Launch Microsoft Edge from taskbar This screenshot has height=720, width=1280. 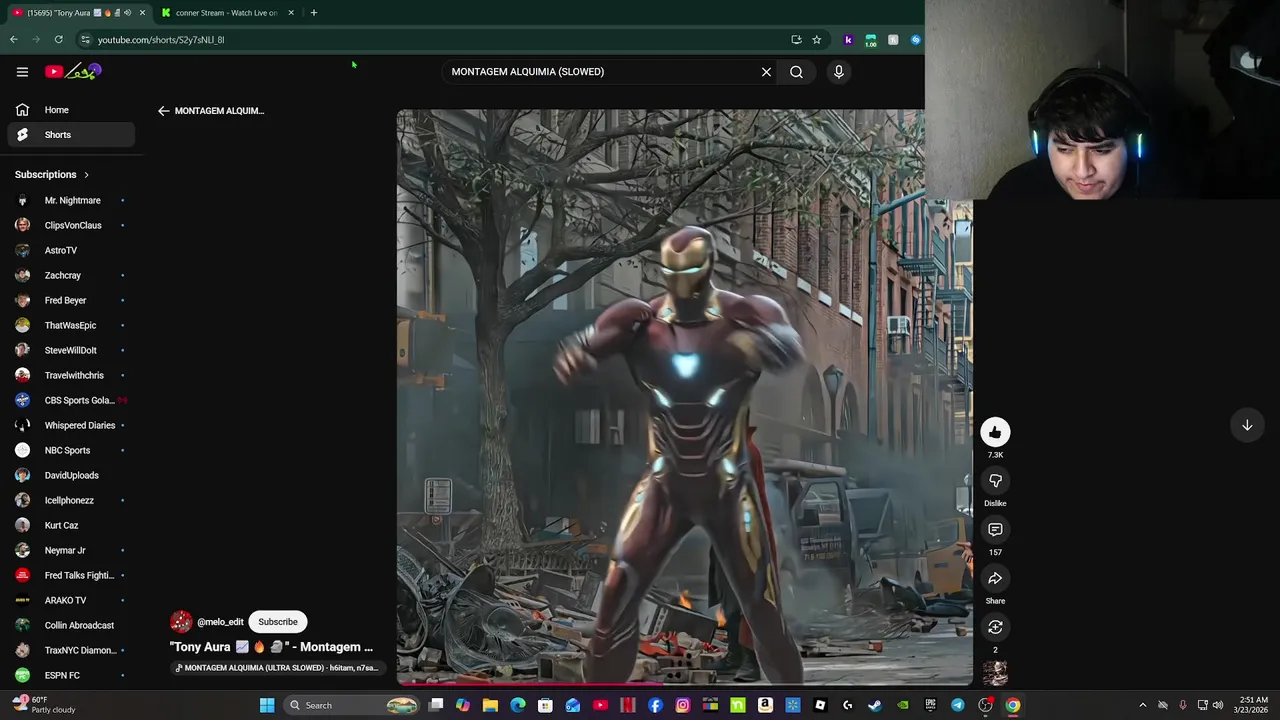tap(518, 705)
